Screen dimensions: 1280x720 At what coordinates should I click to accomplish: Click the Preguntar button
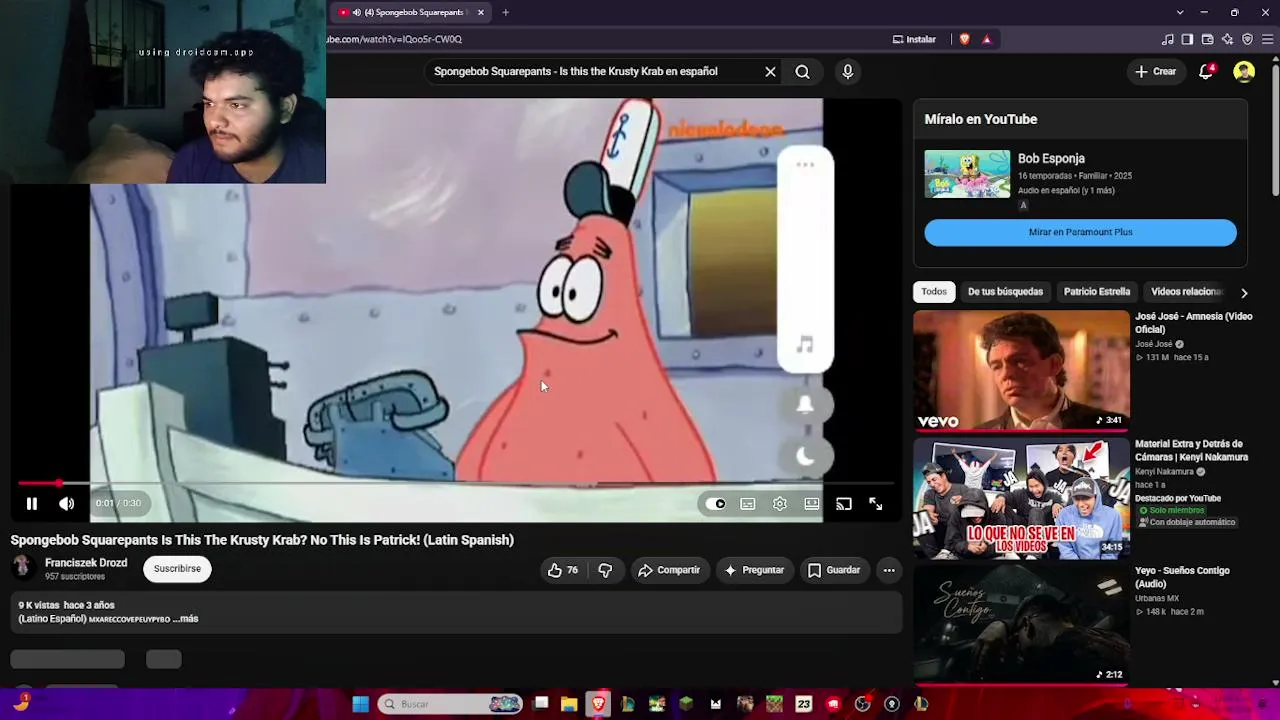pyautogui.click(x=754, y=570)
